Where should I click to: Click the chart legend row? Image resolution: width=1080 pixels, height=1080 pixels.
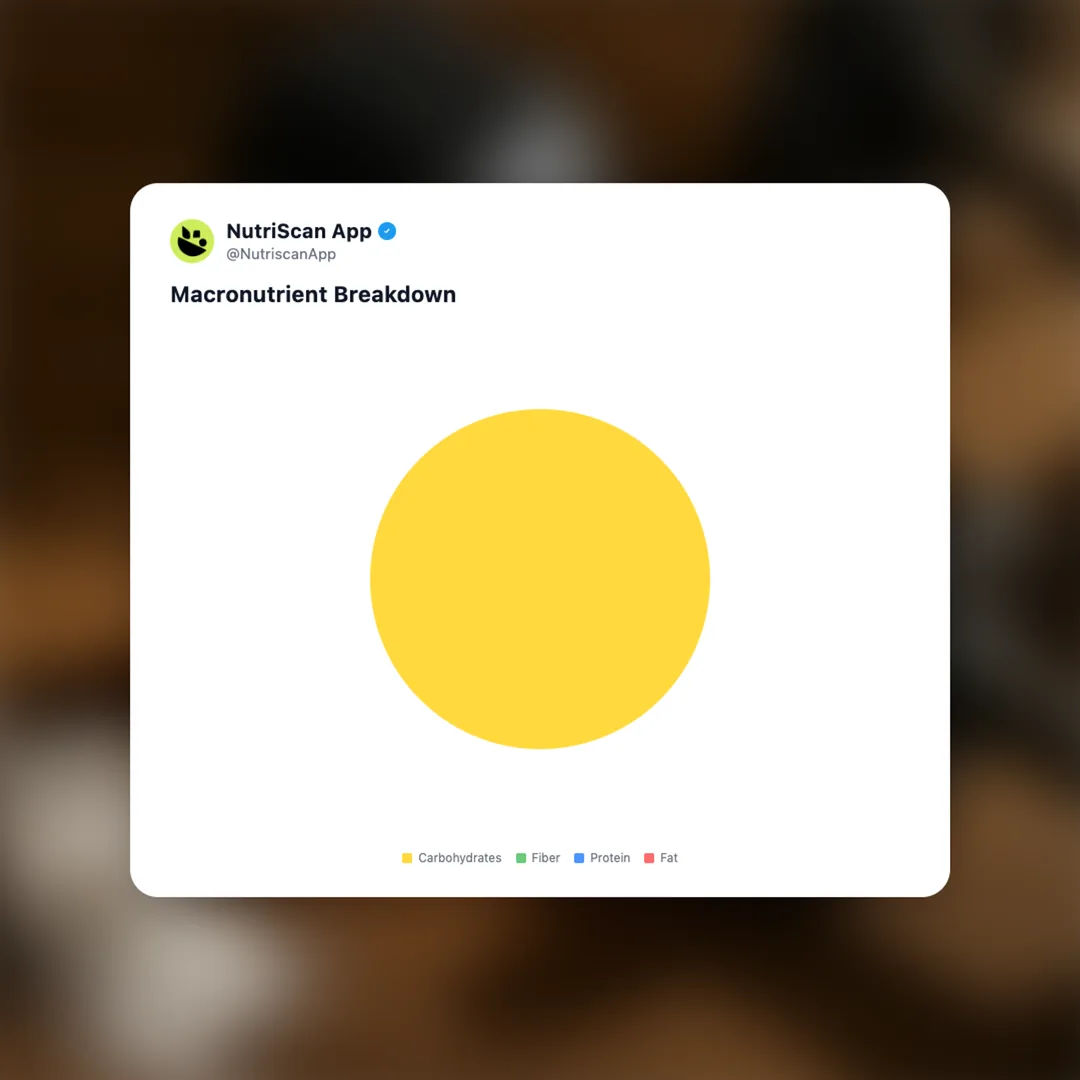[540, 858]
